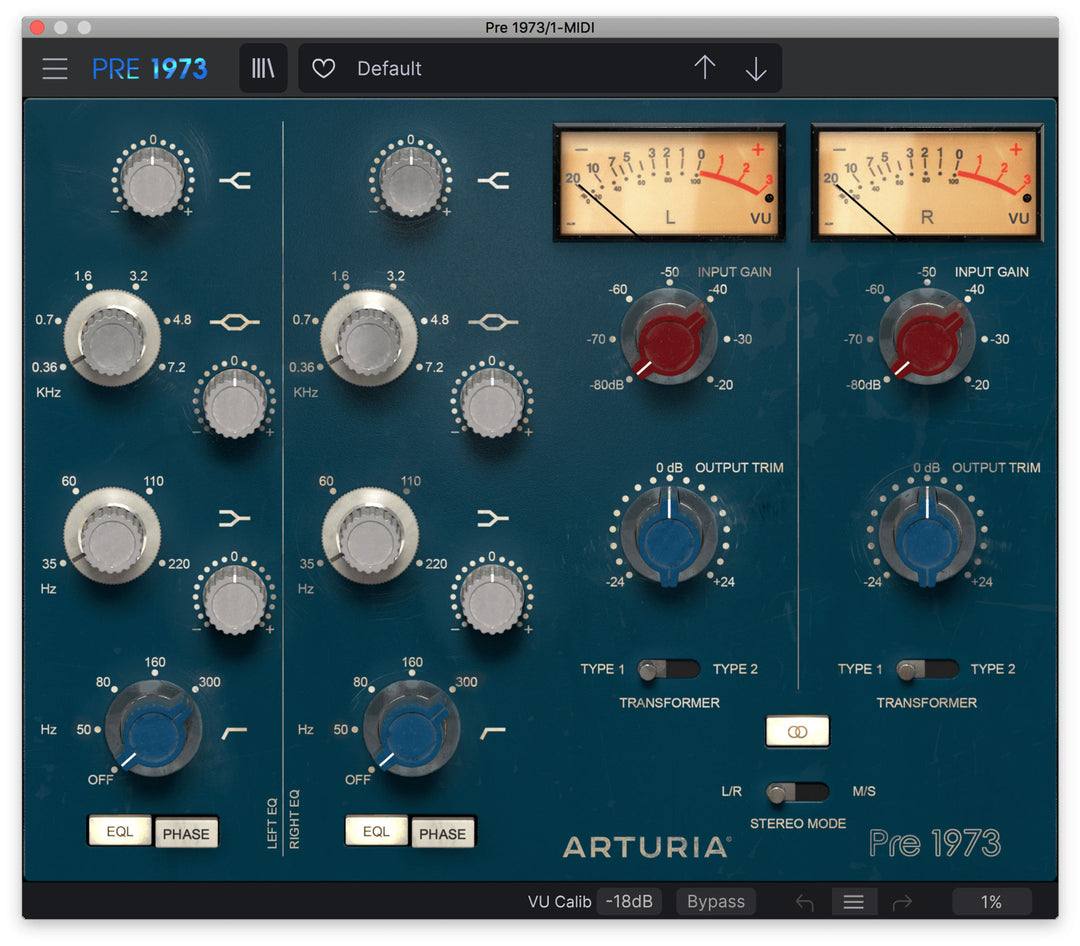This screenshot has height=946, width=1080.
Task: Click the left Input Gain -20 marking
Action: click(723, 384)
